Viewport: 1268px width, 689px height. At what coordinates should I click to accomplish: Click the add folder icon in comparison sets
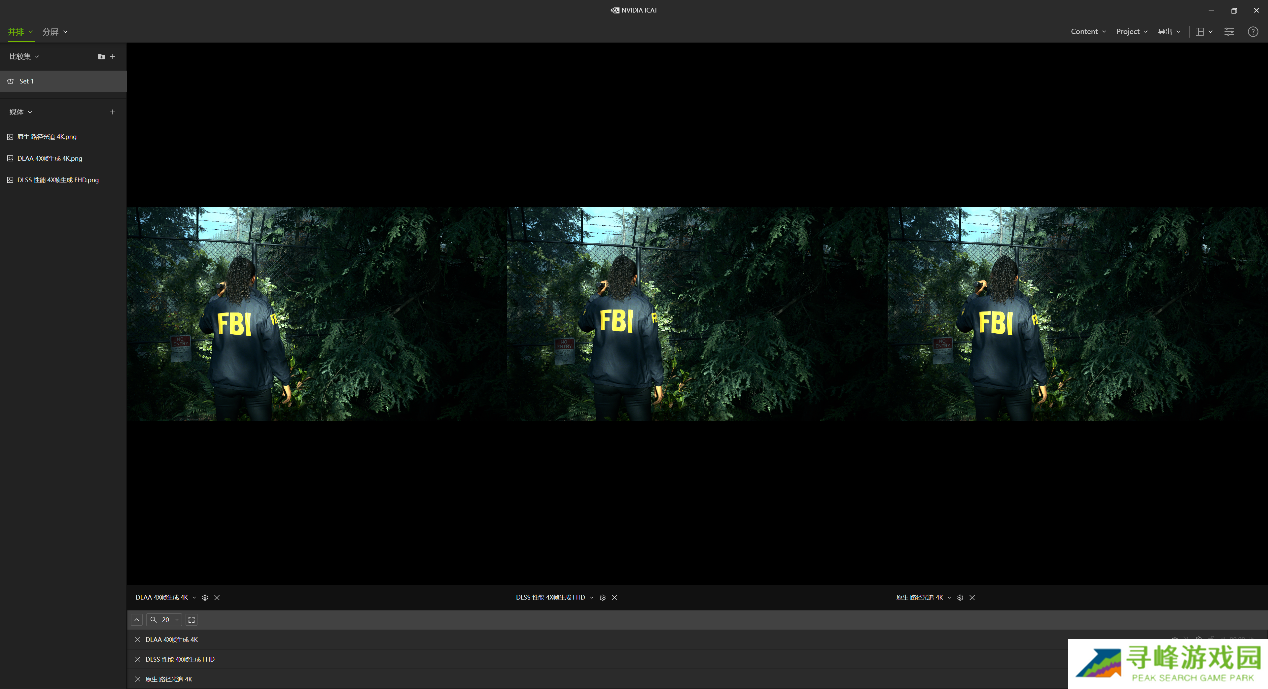101,57
